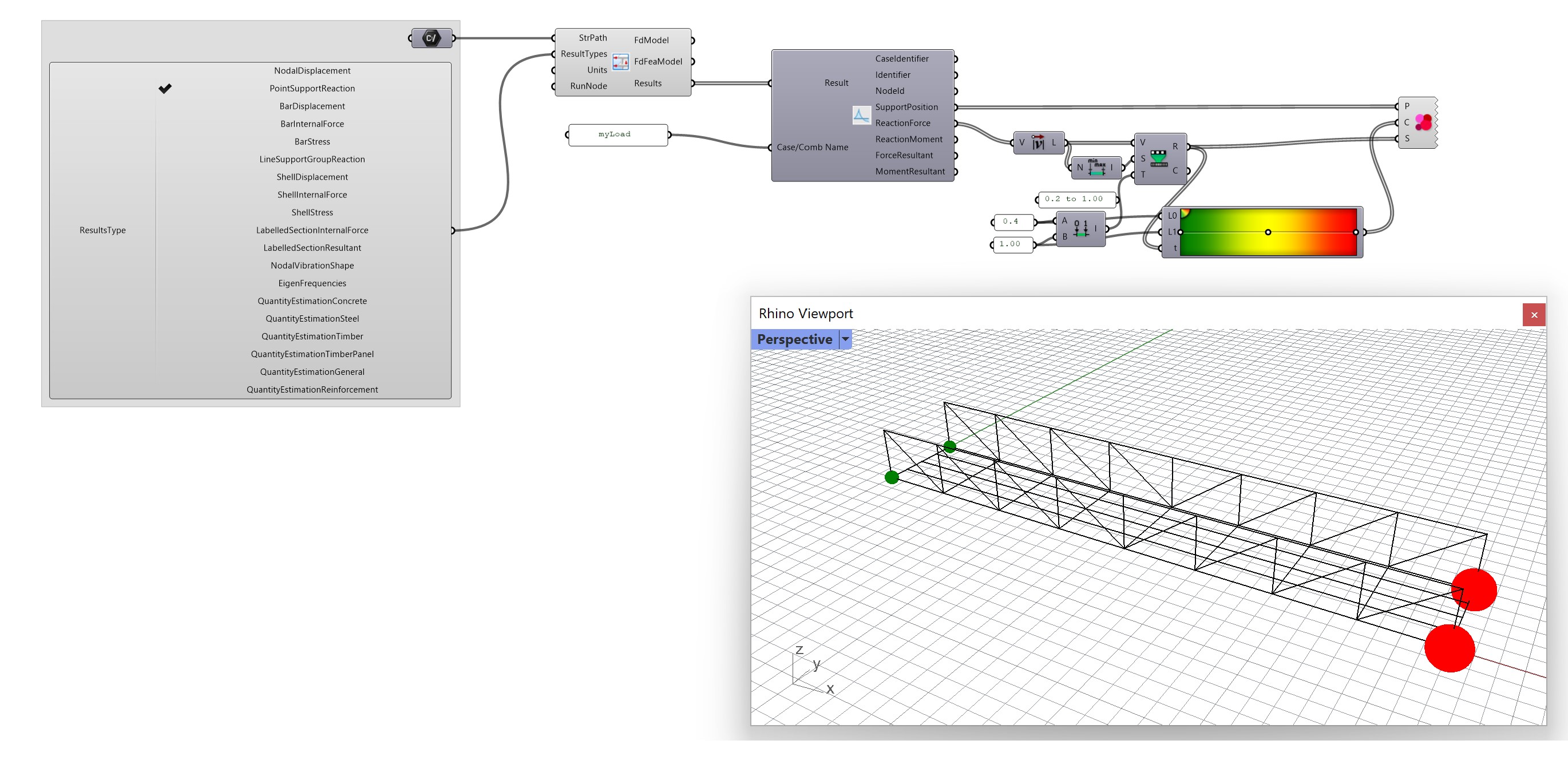Select BarInternalForce in the results type list
This screenshot has width=1568, height=768.
click(x=312, y=124)
